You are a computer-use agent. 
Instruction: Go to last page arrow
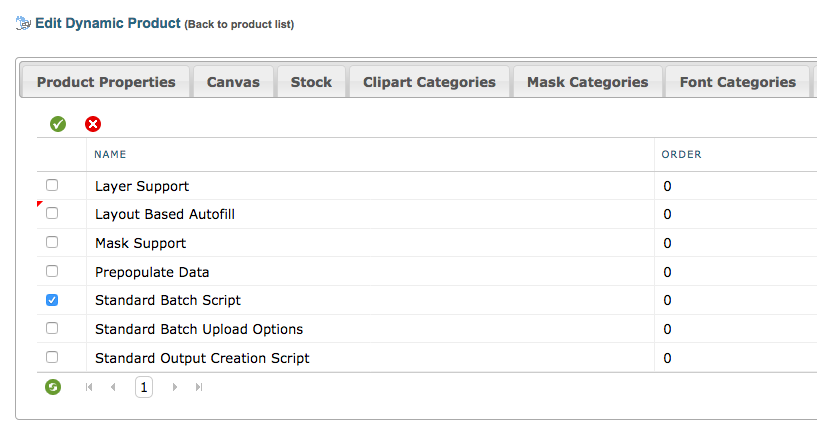click(x=199, y=387)
